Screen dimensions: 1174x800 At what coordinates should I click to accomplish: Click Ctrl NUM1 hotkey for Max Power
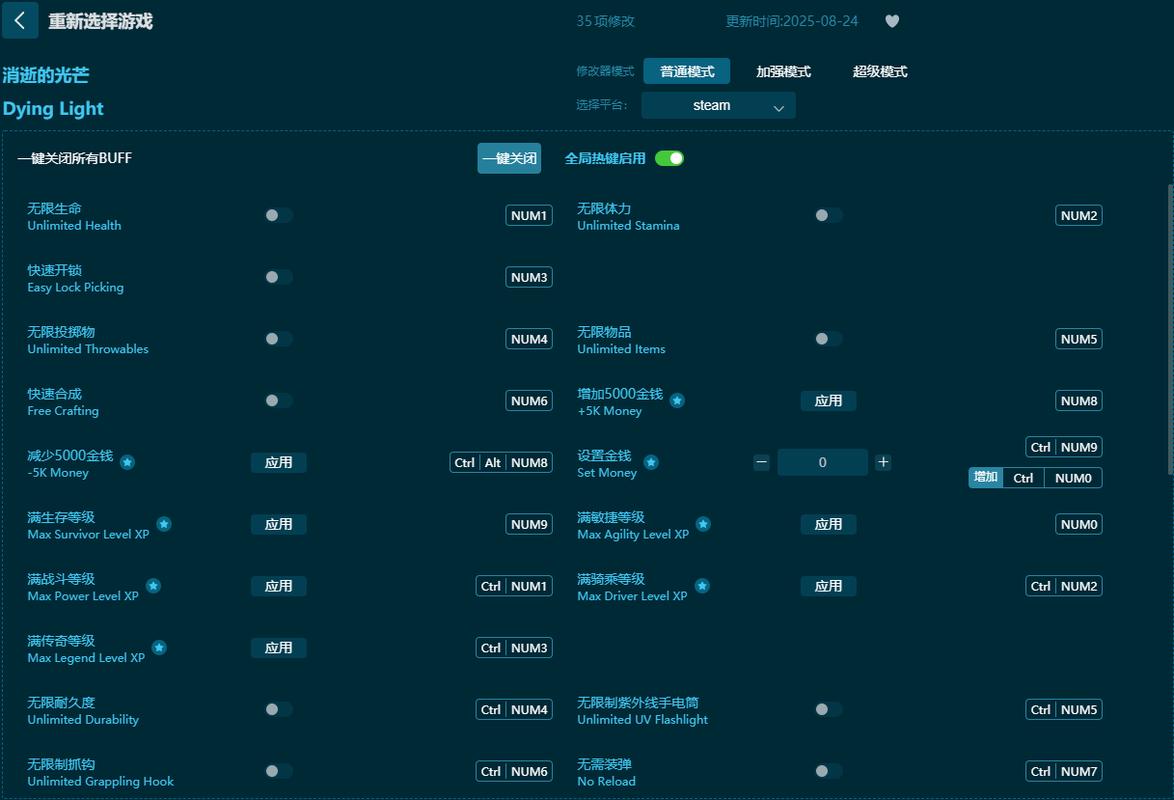coord(514,587)
